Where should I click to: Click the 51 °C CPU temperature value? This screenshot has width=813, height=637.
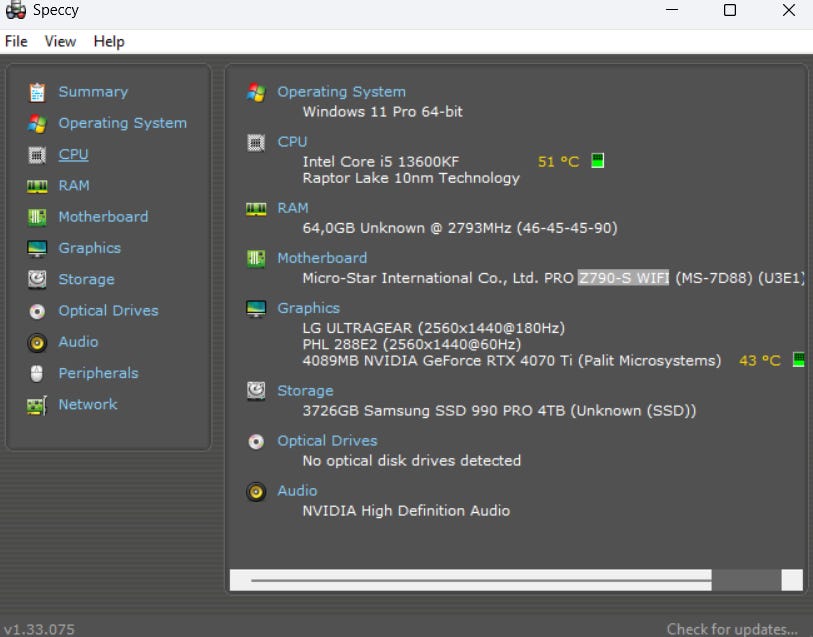pos(558,162)
